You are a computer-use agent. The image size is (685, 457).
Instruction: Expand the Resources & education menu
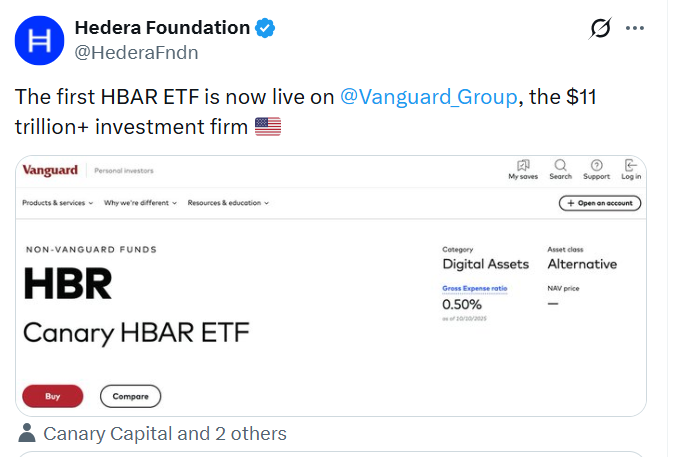coord(228,203)
